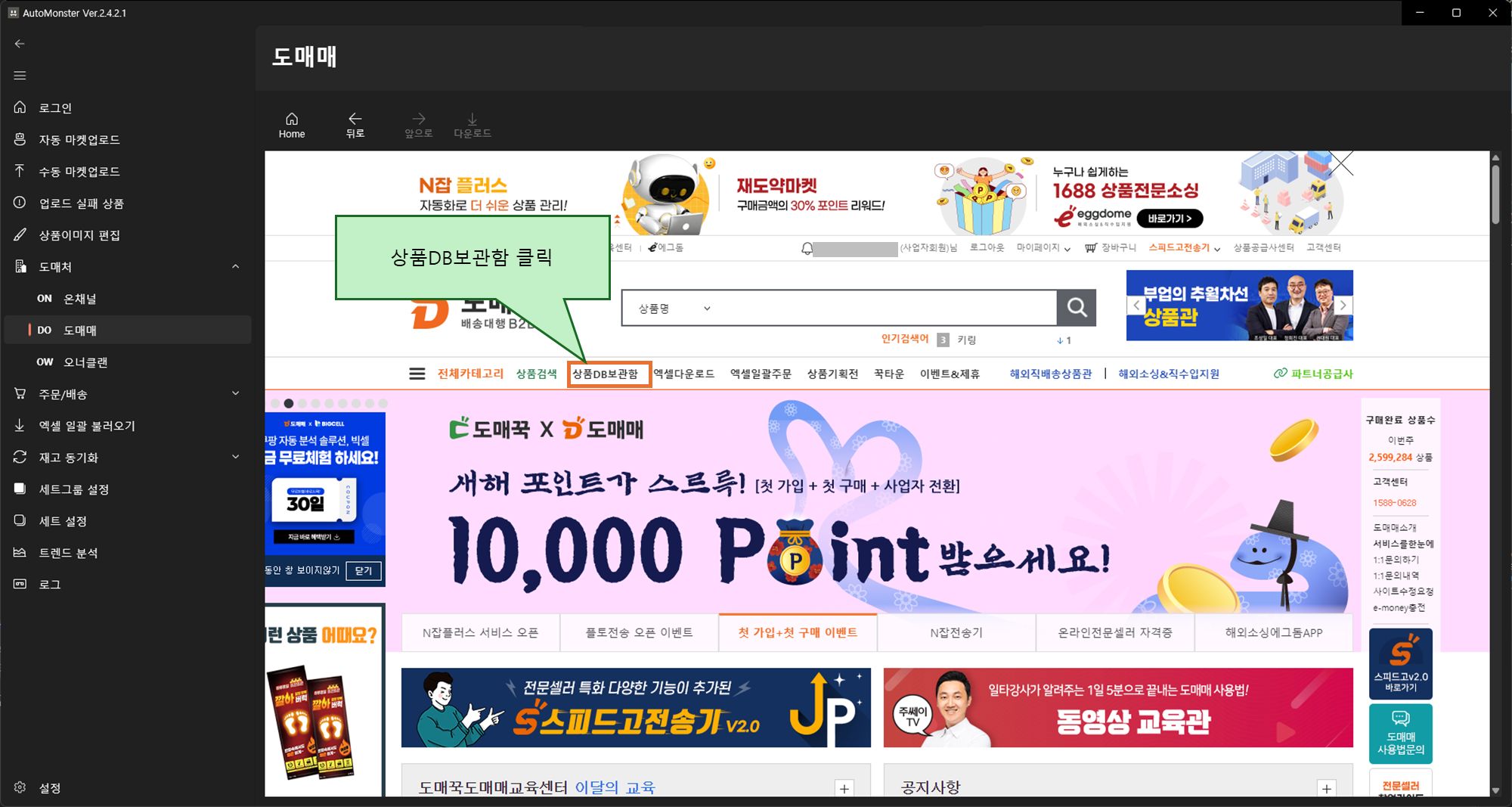Screen dimensions: 1512x807
Task: Toggle the hamburger menu in the sidebar
Action: click(20, 76)
